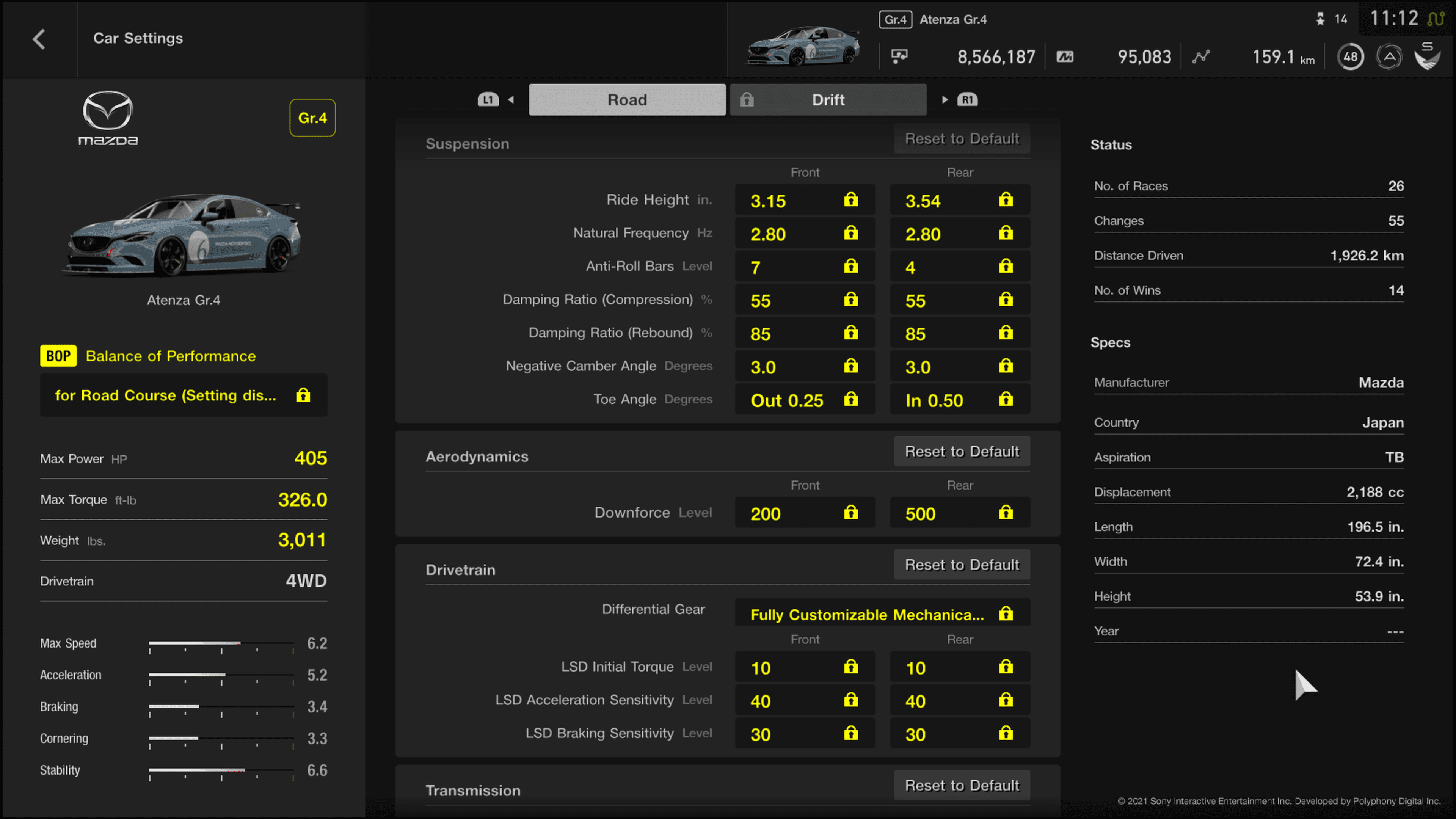Image resolution: width=1456 pixels, height=819 pixels.
Task: Open the Differential Gear selection
Action: click(x=882, y=613)
